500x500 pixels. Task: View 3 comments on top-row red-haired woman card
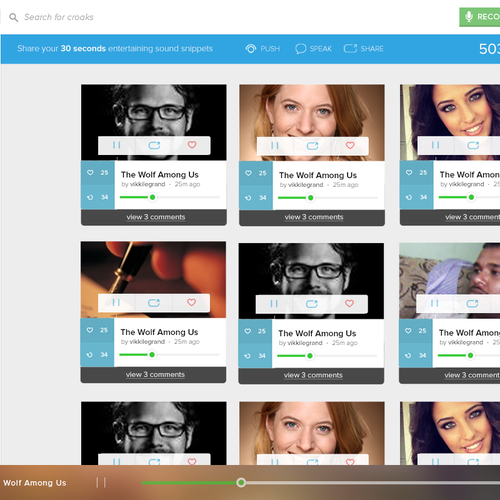(314, 217)
